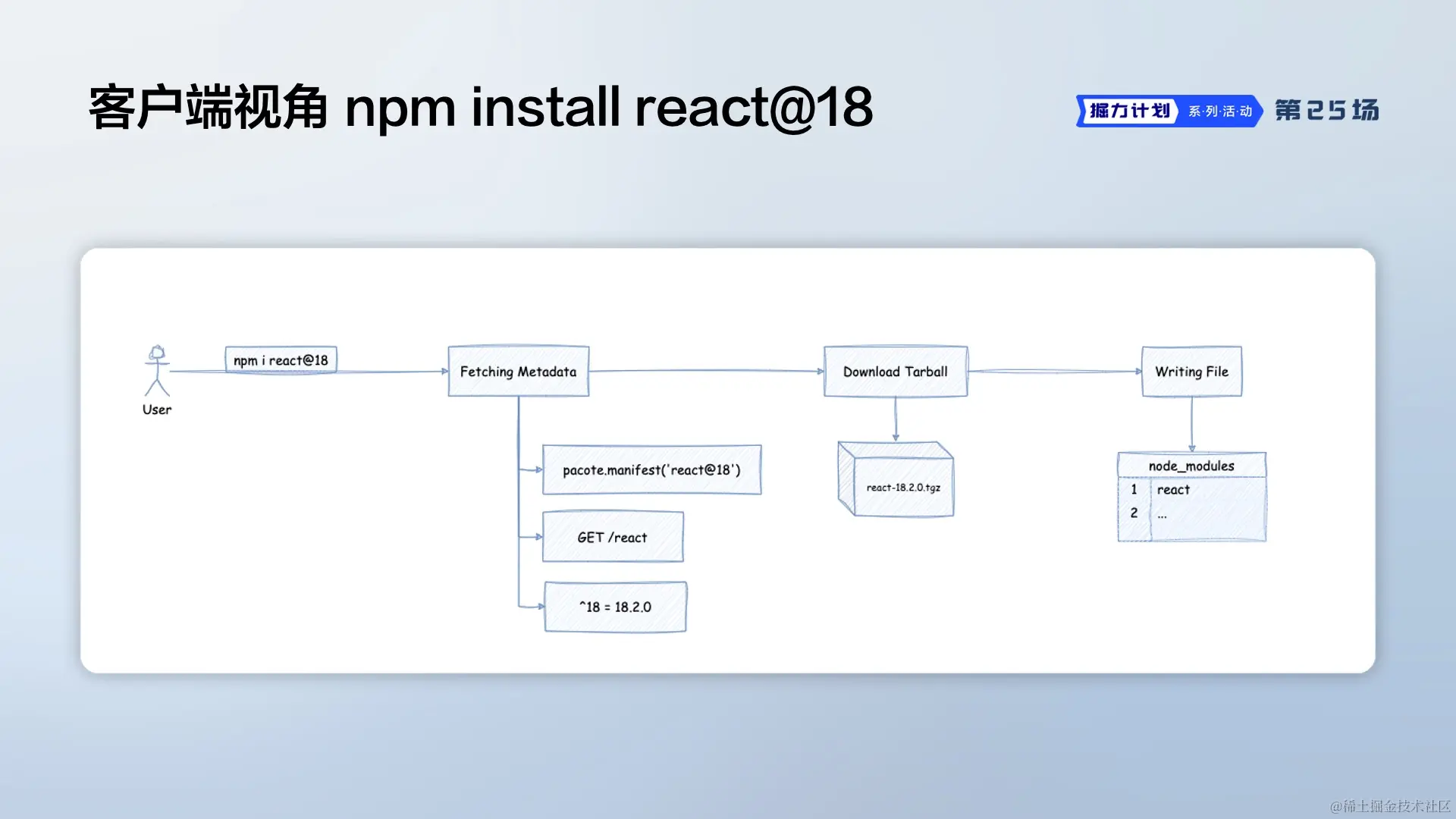
Task: Select the 'npm i react@18' label box
Action: (x=281, y=359)
